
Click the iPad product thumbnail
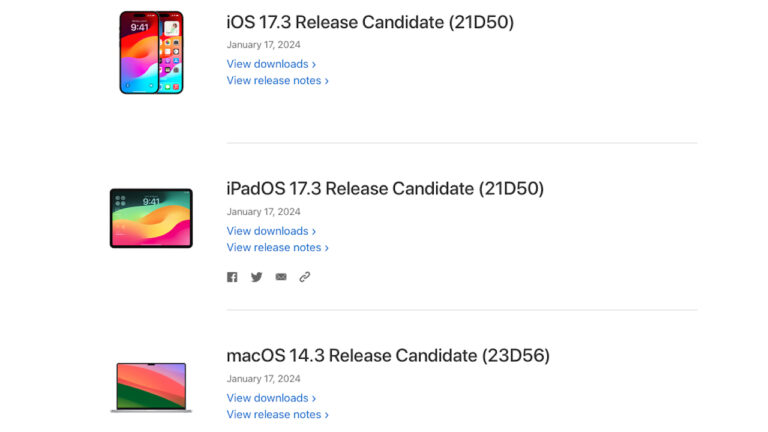(x=151, y=218)
